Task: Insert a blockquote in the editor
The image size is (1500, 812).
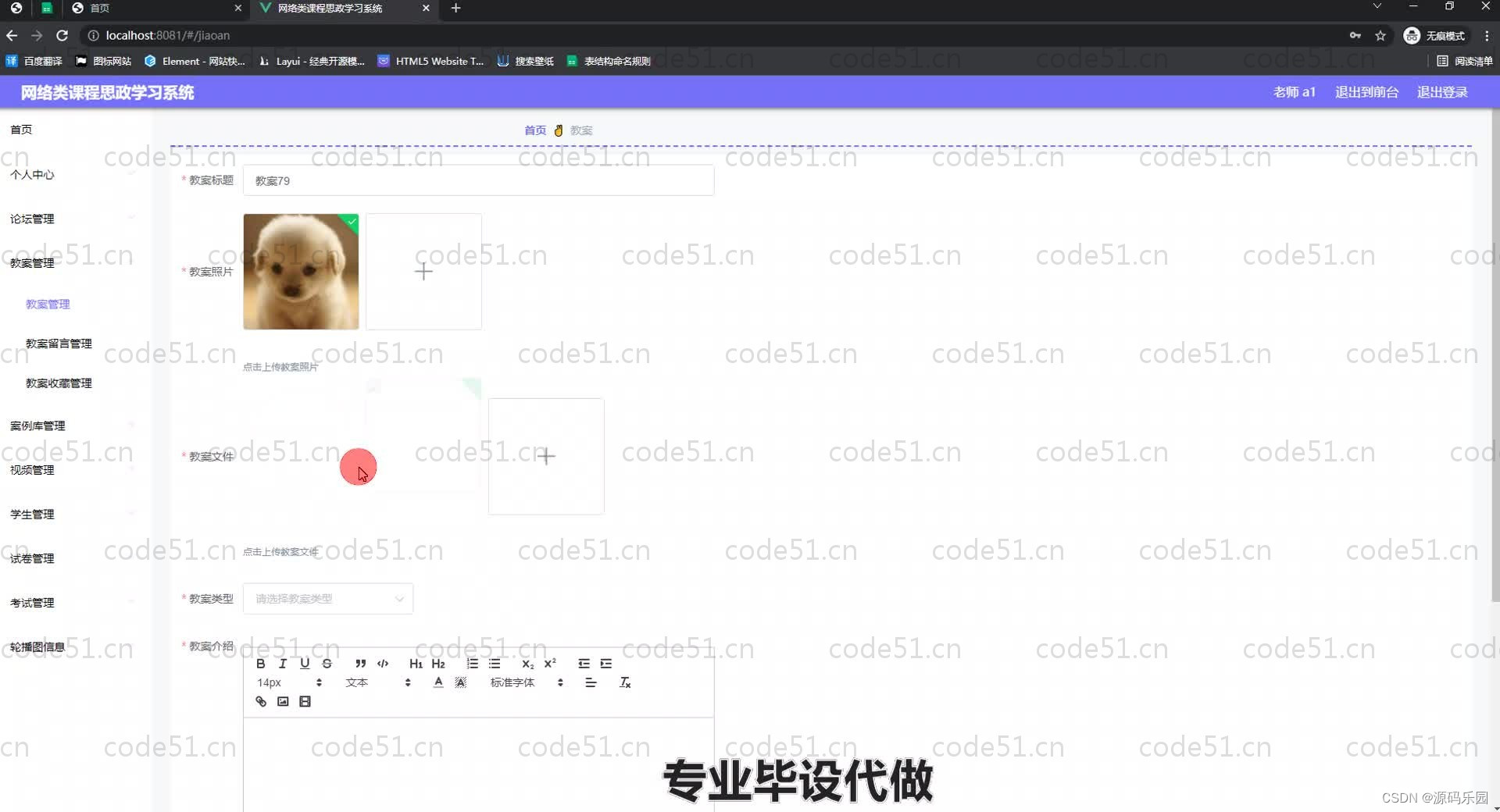Action: (360, 664)
